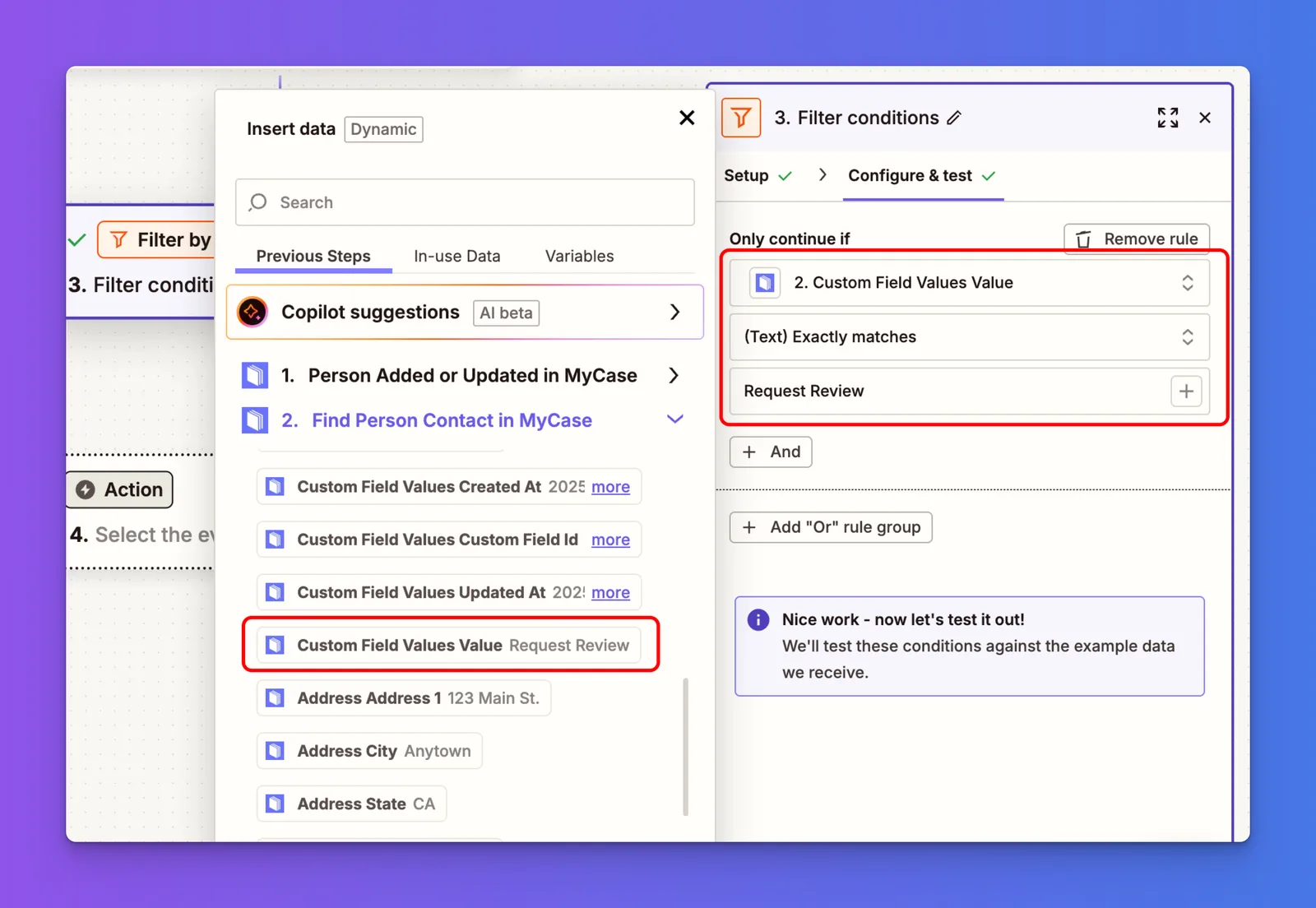Click the Copilot suggestions icon

pos(253,312)
